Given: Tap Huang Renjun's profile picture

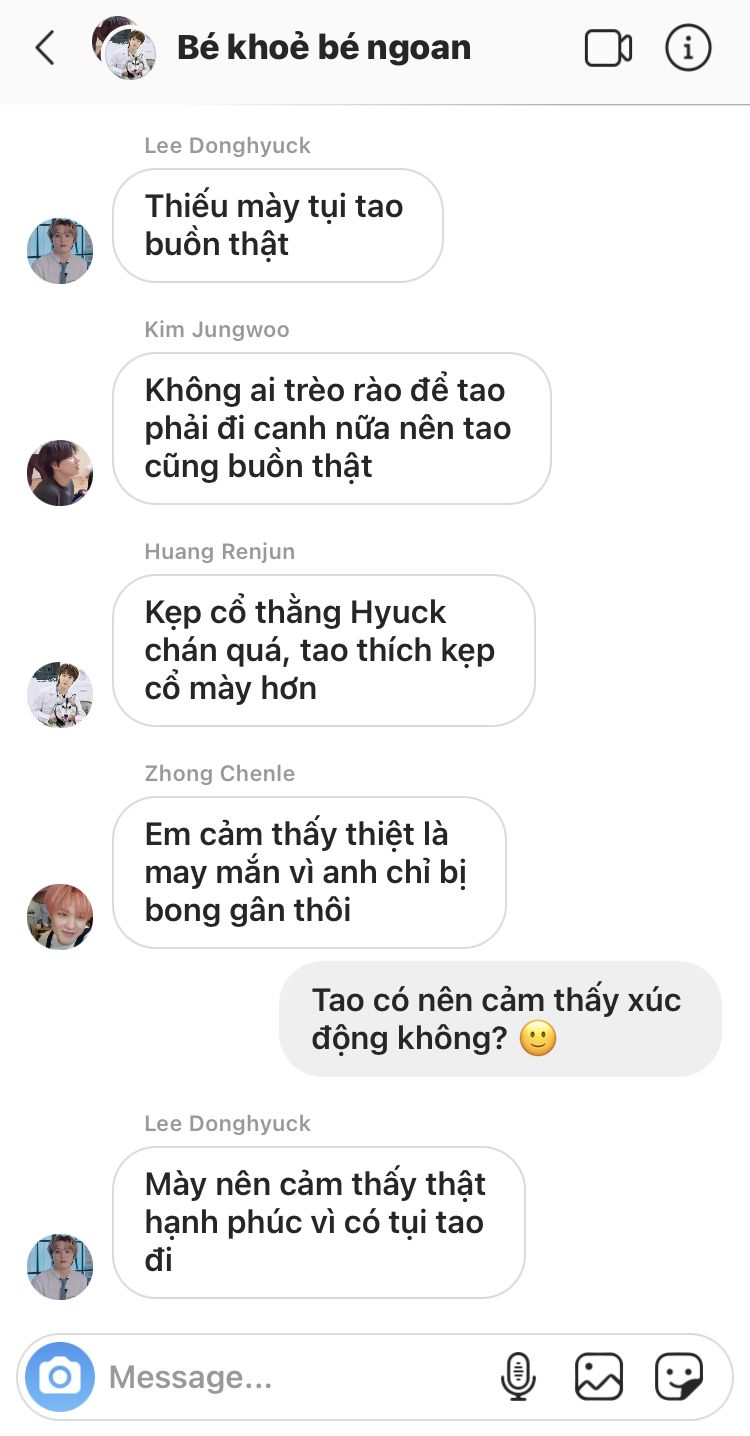Looking at the screenshot, I should [60, 694].
